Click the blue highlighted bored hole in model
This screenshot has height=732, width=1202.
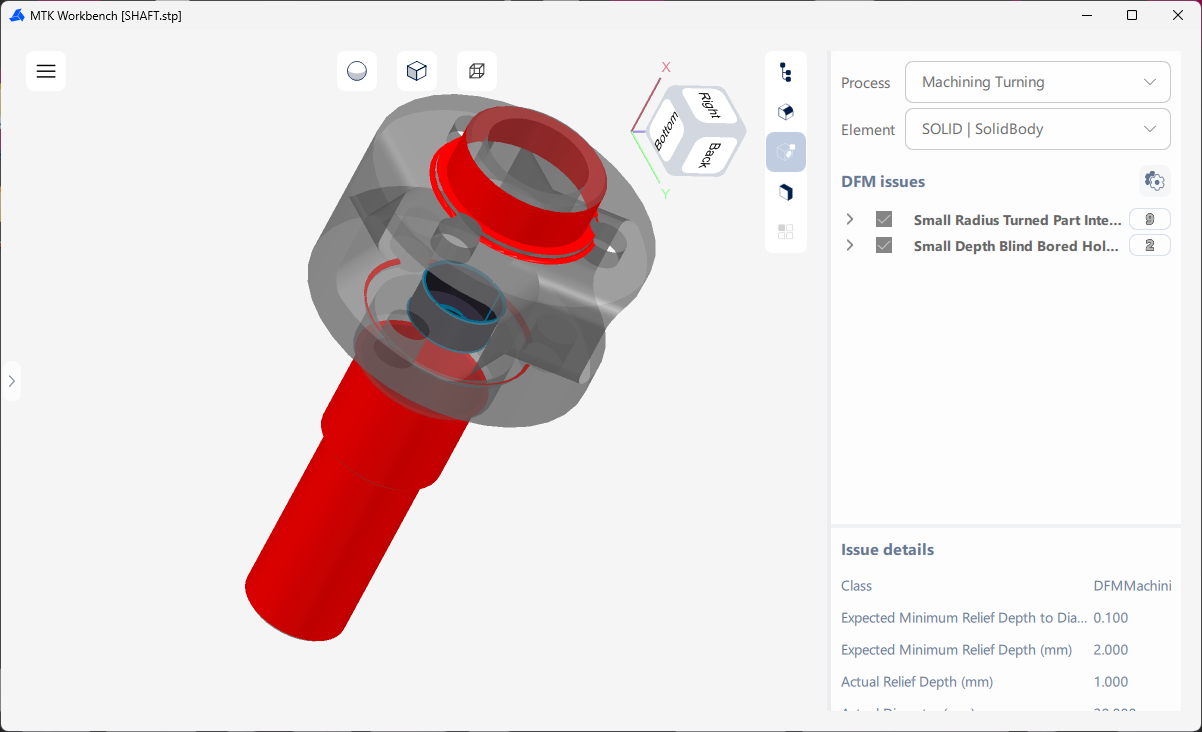click(x=455, y=307)
